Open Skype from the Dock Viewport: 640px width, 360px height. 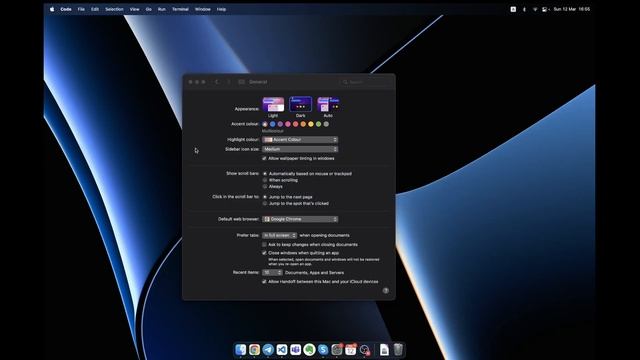tap(323, 350)
